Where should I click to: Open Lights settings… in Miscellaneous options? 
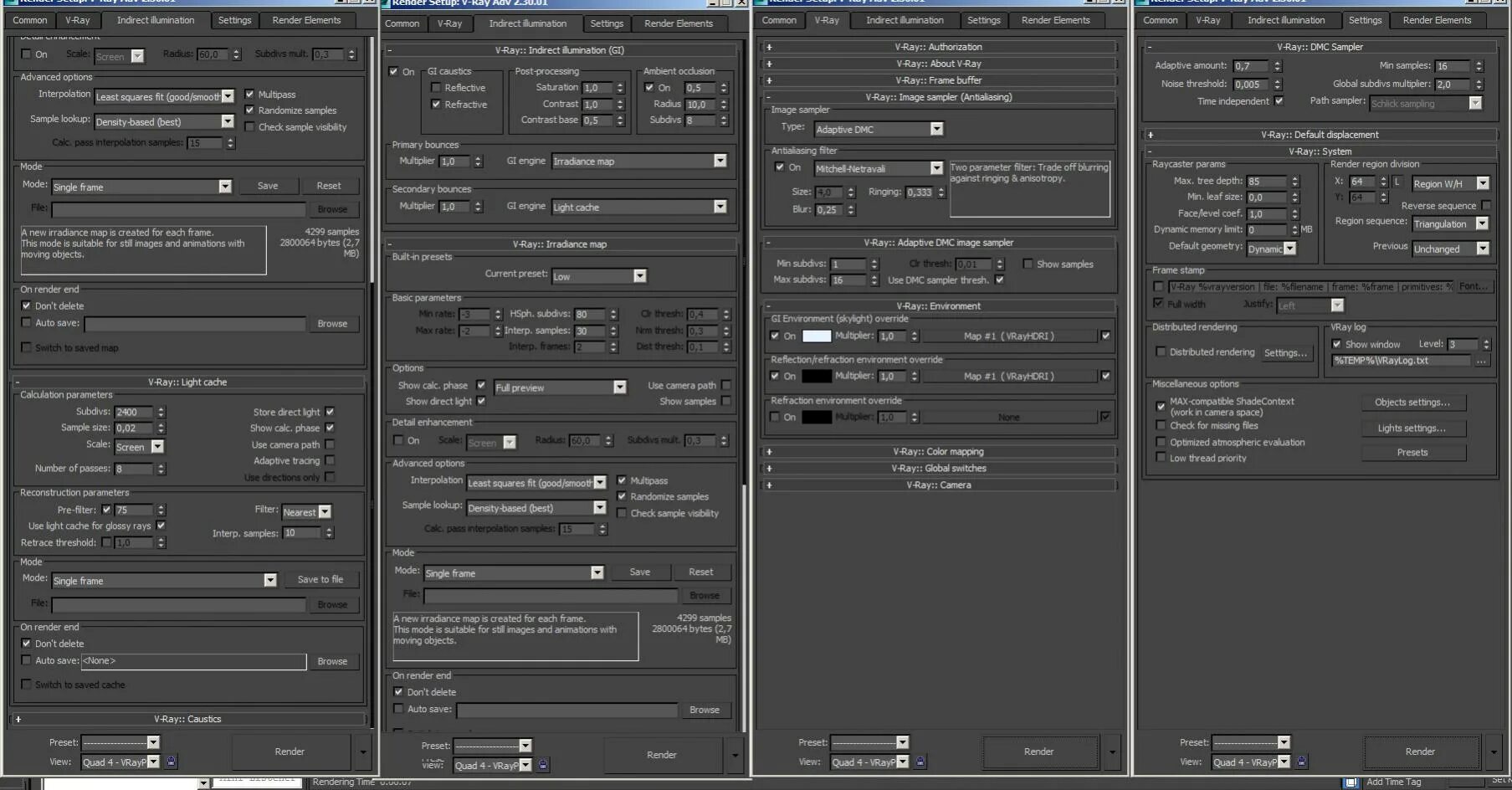coord(1412,428)
